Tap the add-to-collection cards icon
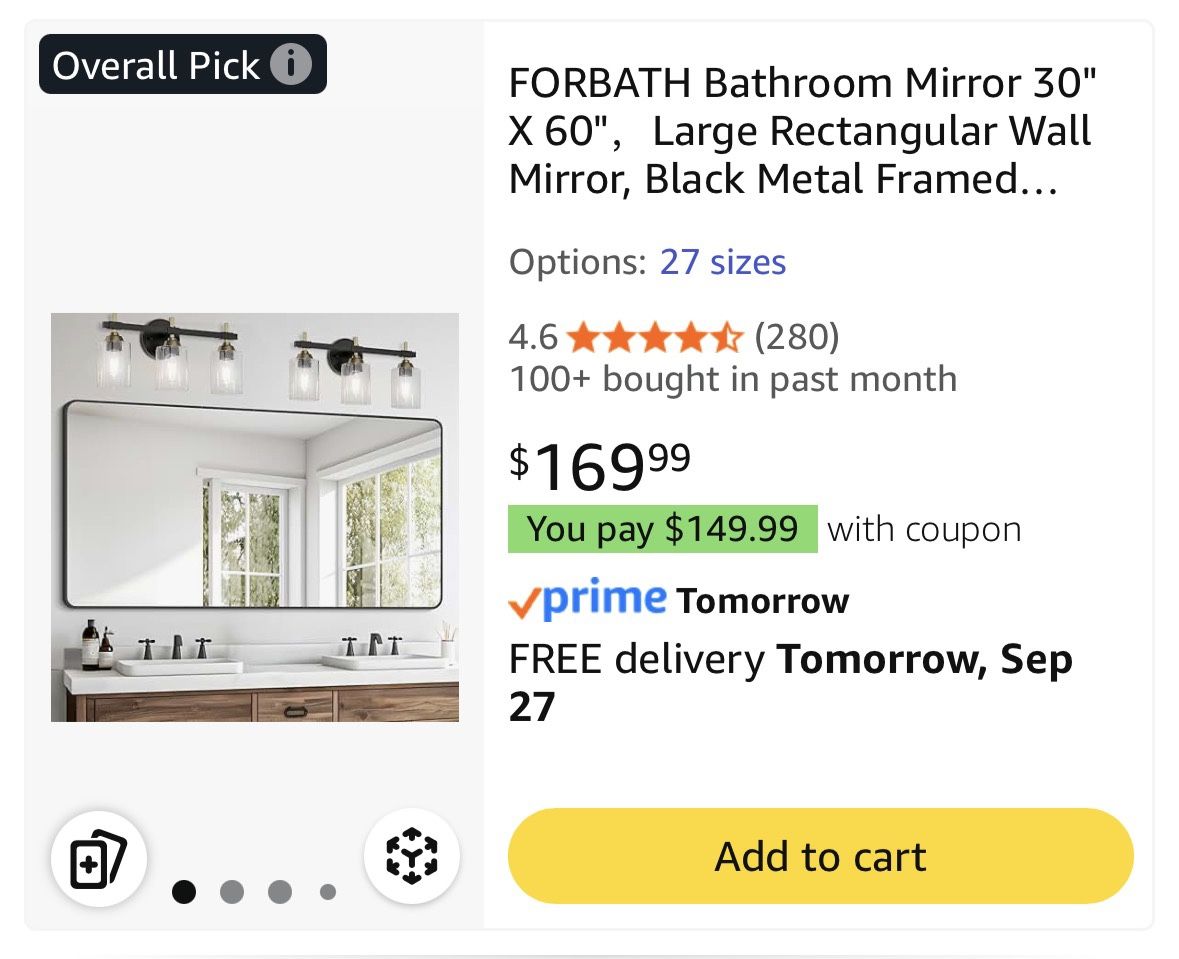 tap(99, 857)
